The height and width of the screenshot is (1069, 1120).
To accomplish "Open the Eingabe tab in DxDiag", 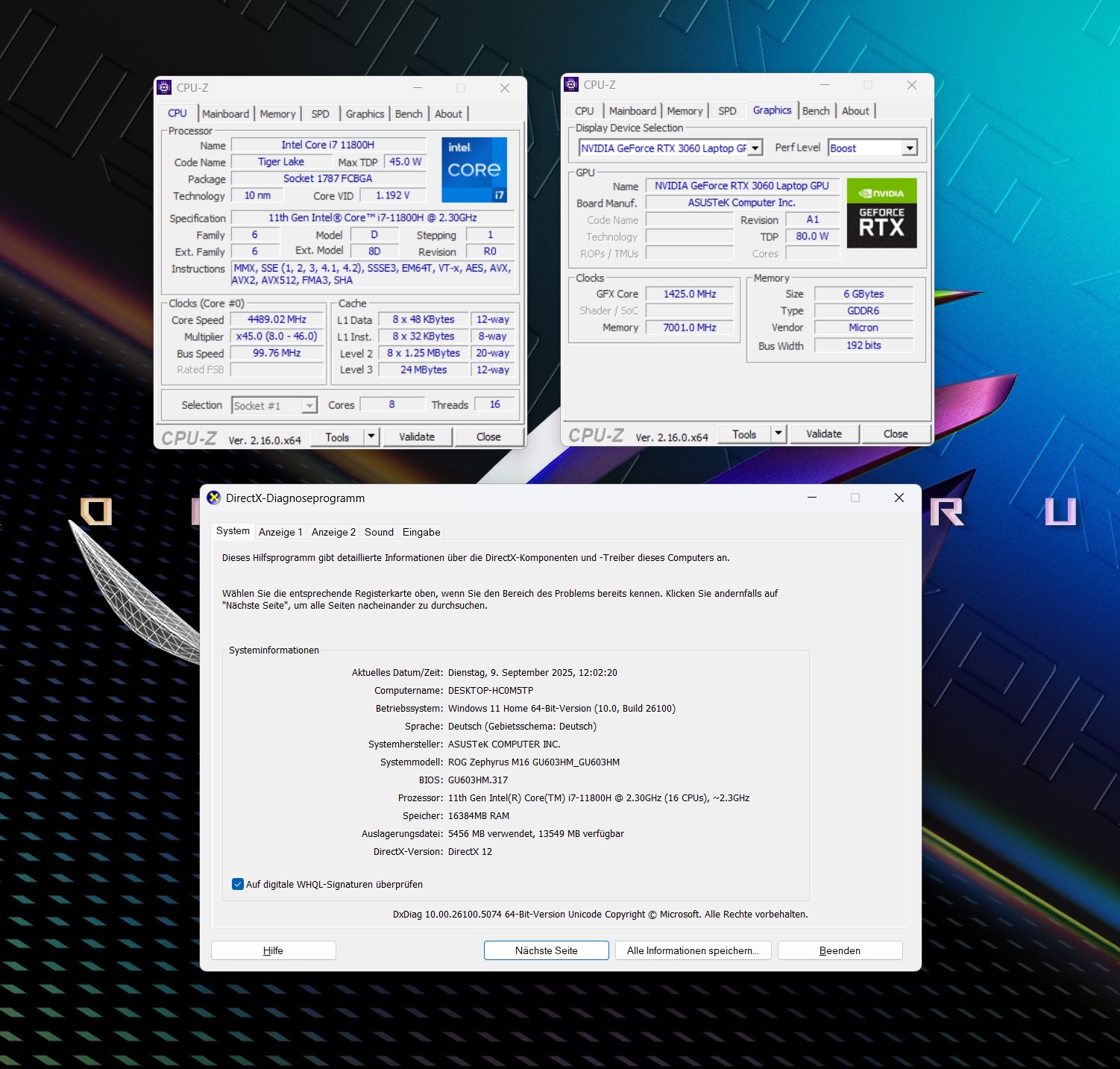I will point(421,532).
